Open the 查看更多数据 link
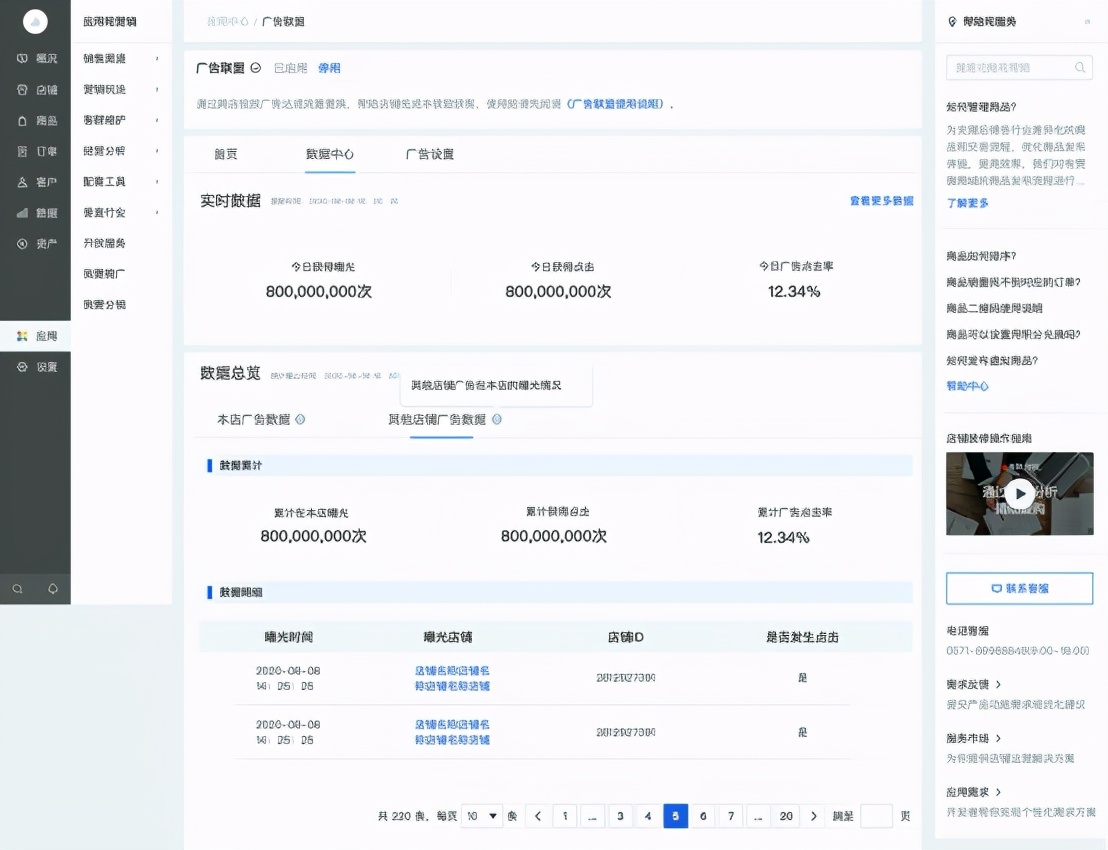 pyautogui.click(x=881, y=201)
